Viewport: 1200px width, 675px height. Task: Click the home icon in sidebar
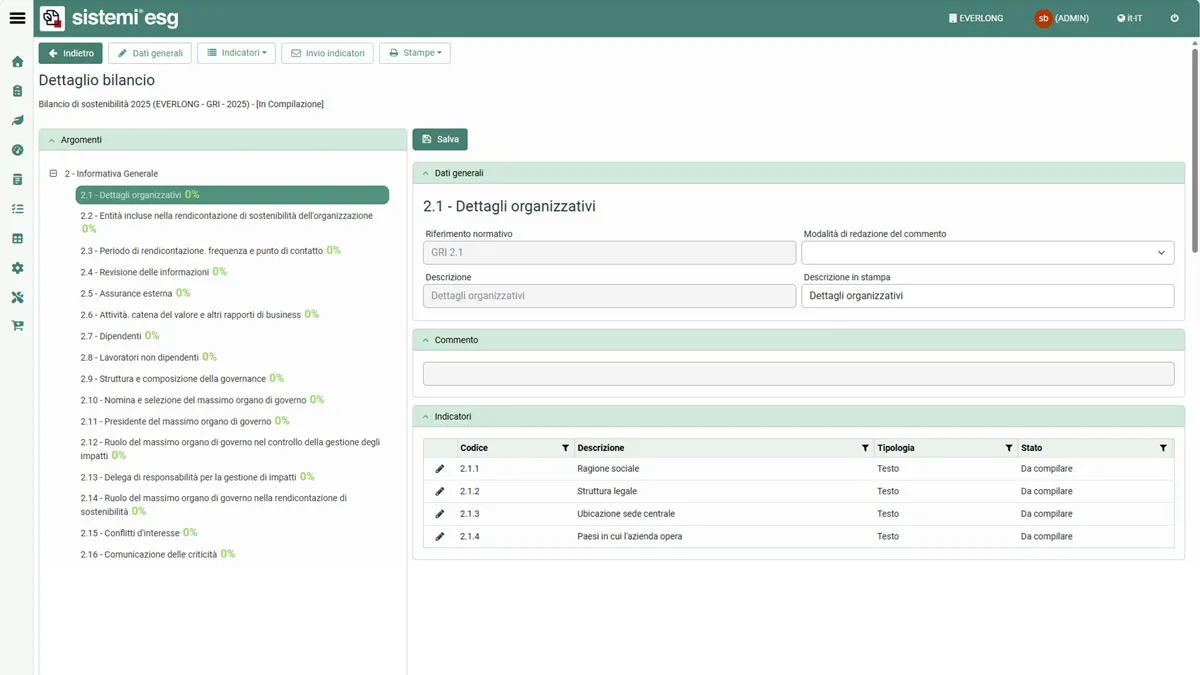coord(17,62)
